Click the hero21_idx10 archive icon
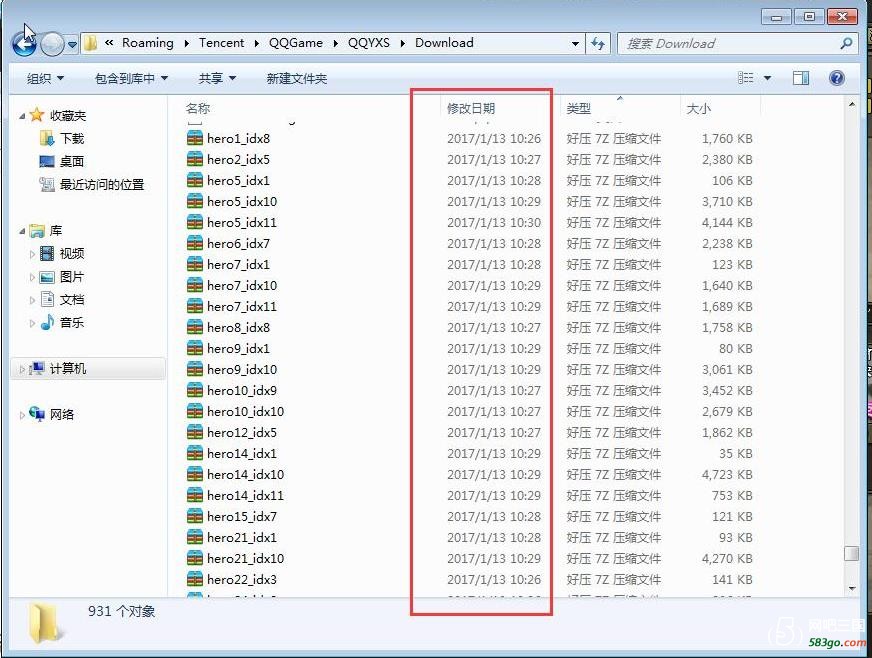 (195, 558)
